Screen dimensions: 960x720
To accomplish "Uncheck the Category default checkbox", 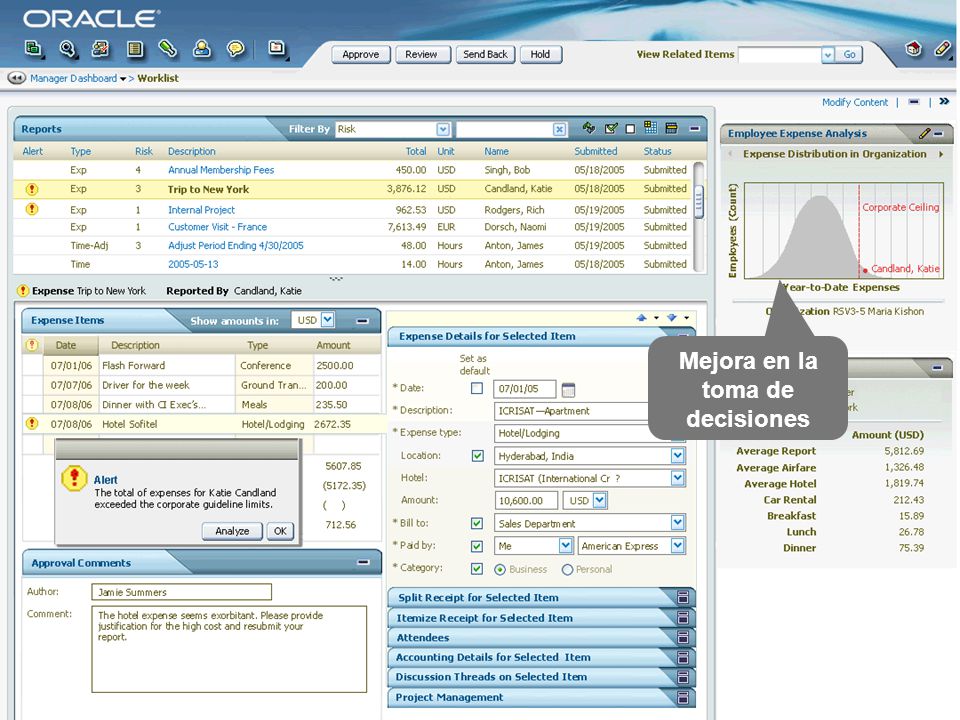I will coord(477,569).
